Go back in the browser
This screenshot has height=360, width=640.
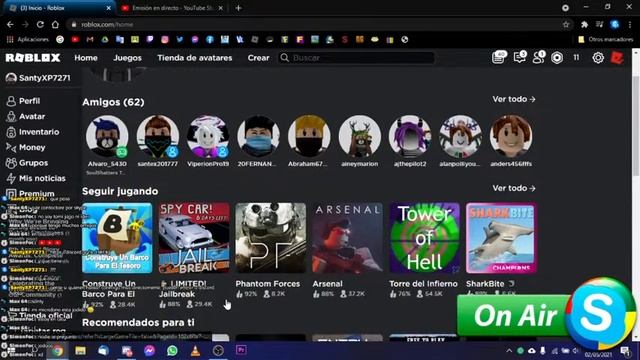pyautogui.click(x=10, y=24)
